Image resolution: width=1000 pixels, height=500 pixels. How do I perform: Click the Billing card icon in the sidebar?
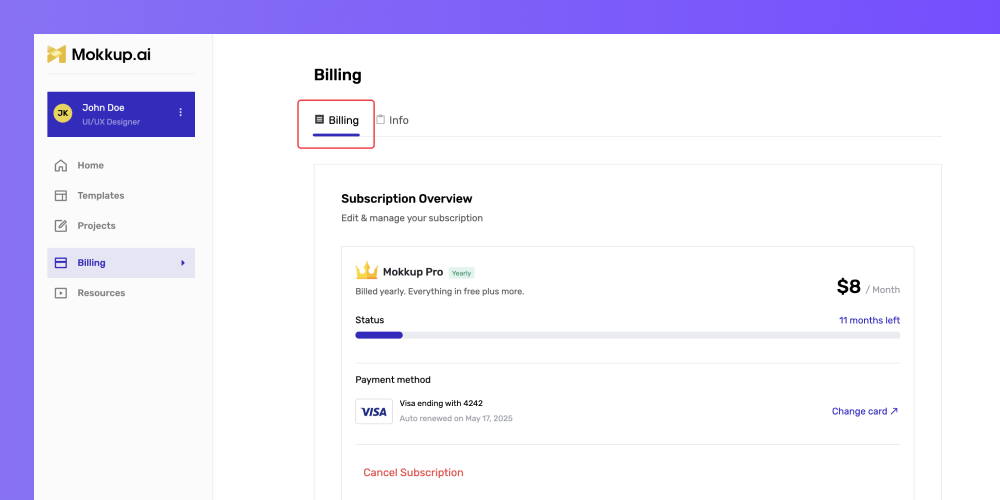[61, 263]
